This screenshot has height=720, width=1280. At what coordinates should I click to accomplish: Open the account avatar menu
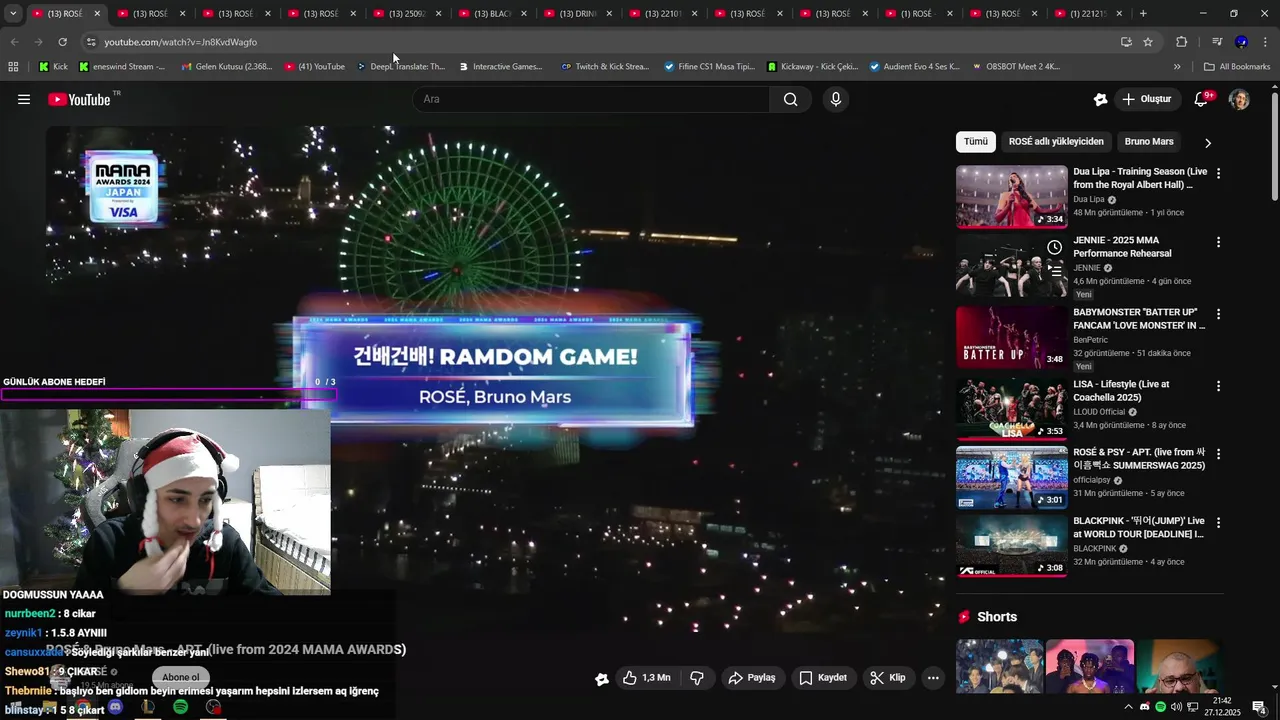click(x=1239, y=99)
